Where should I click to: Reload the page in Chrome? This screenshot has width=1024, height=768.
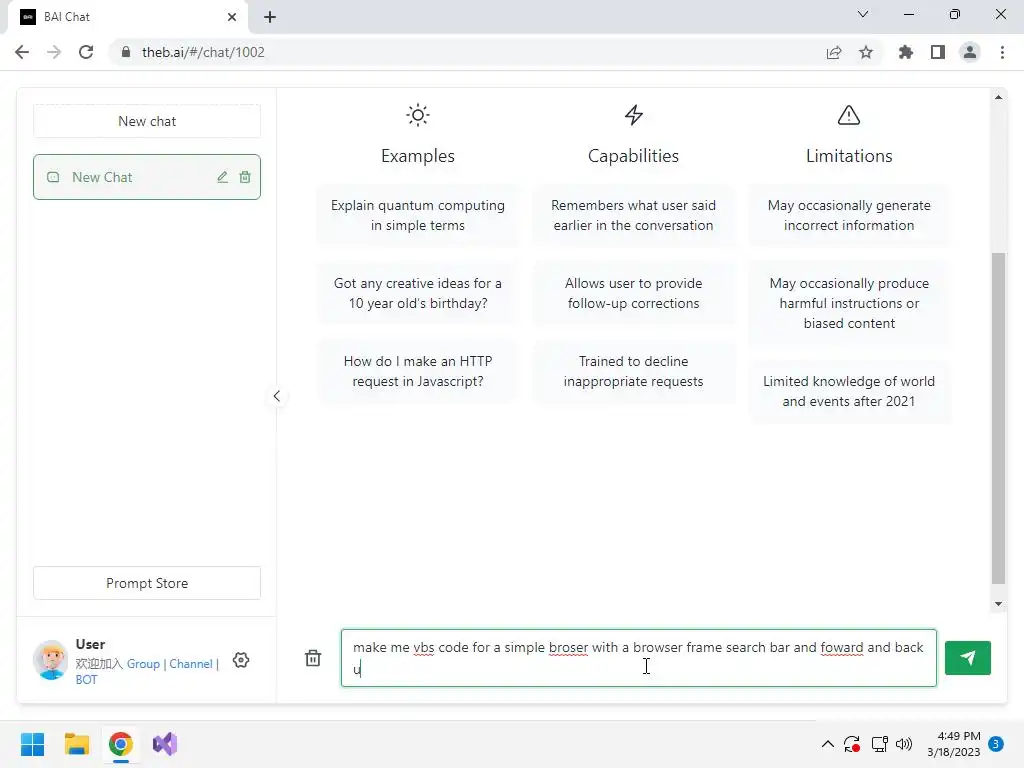point(86,52)
